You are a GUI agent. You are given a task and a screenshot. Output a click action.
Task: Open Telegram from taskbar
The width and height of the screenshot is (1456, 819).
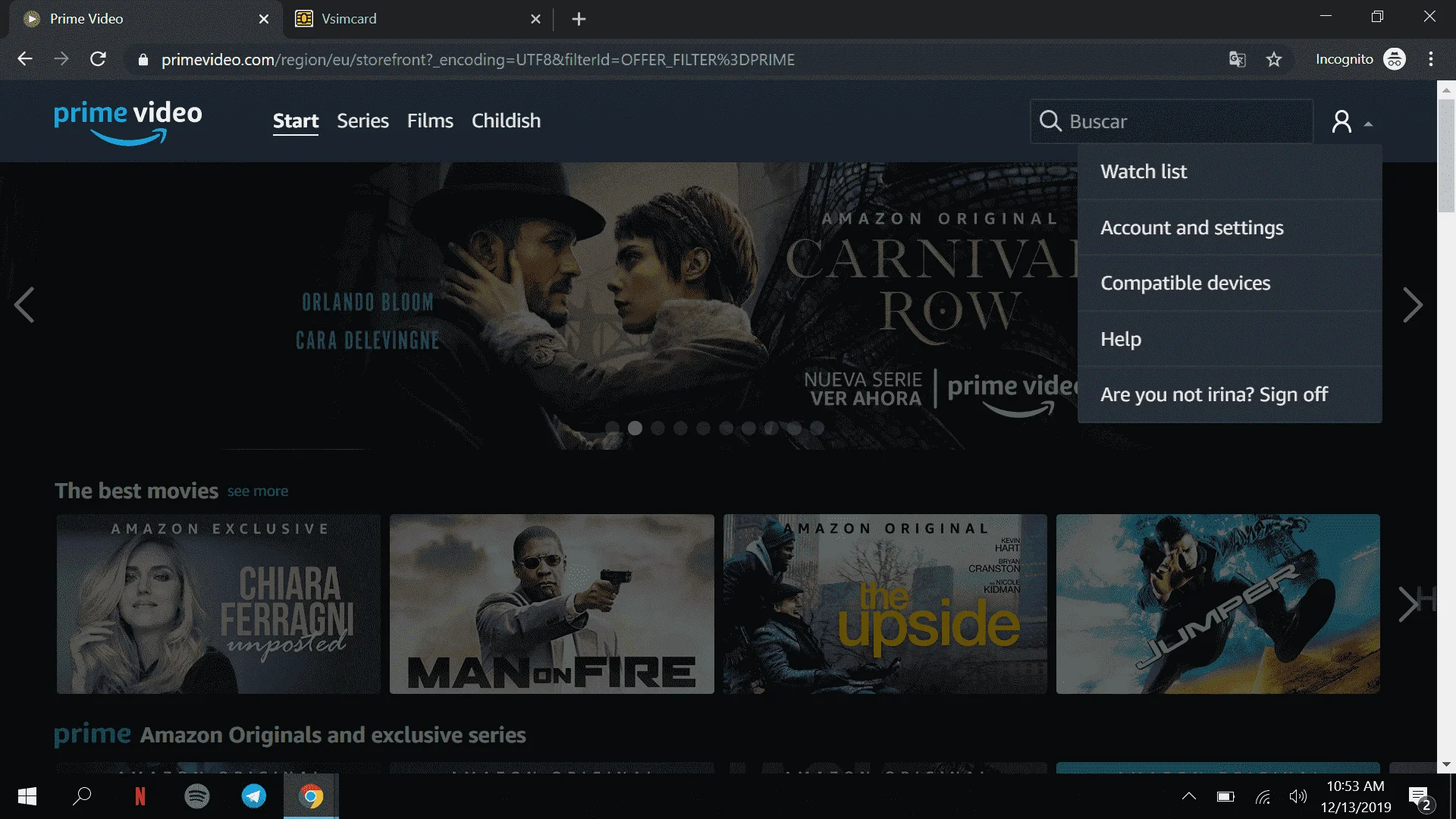pyautogui.click(x=254, y=796)
